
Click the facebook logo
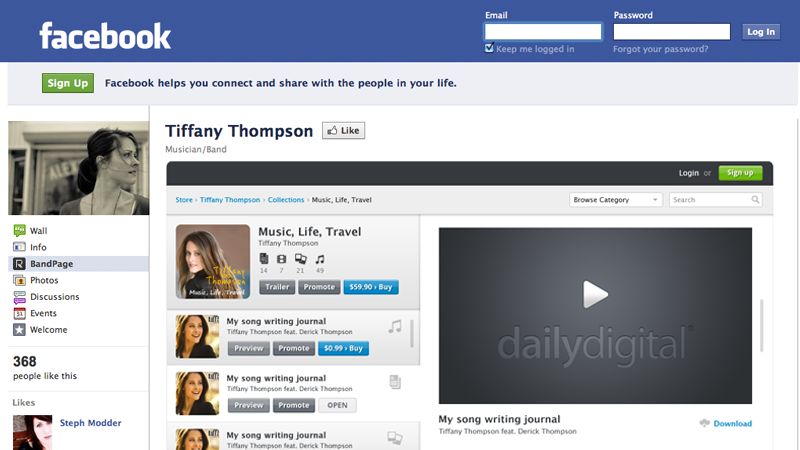point(105,36)
